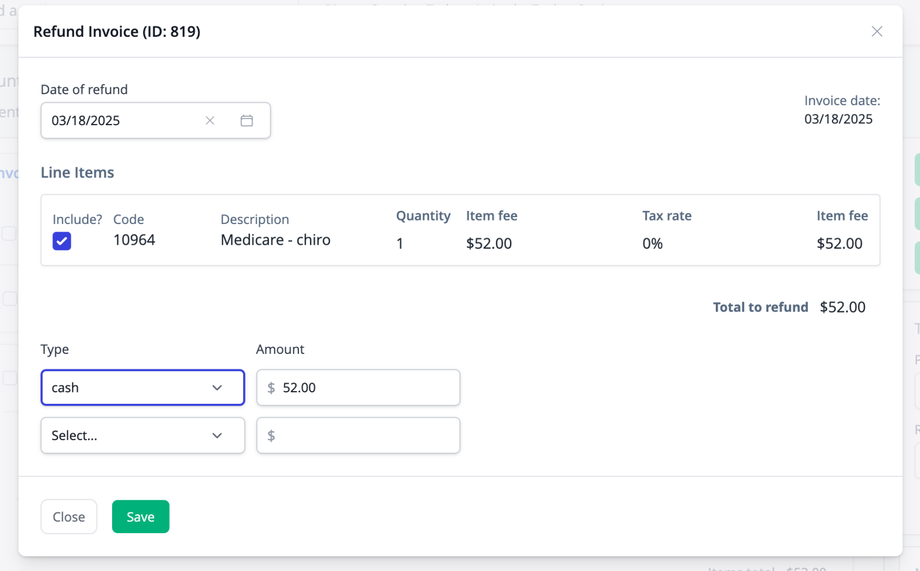Select the line item code 10964
The height and width of the screenshot is (571, 920).
[x=134, y=240]
